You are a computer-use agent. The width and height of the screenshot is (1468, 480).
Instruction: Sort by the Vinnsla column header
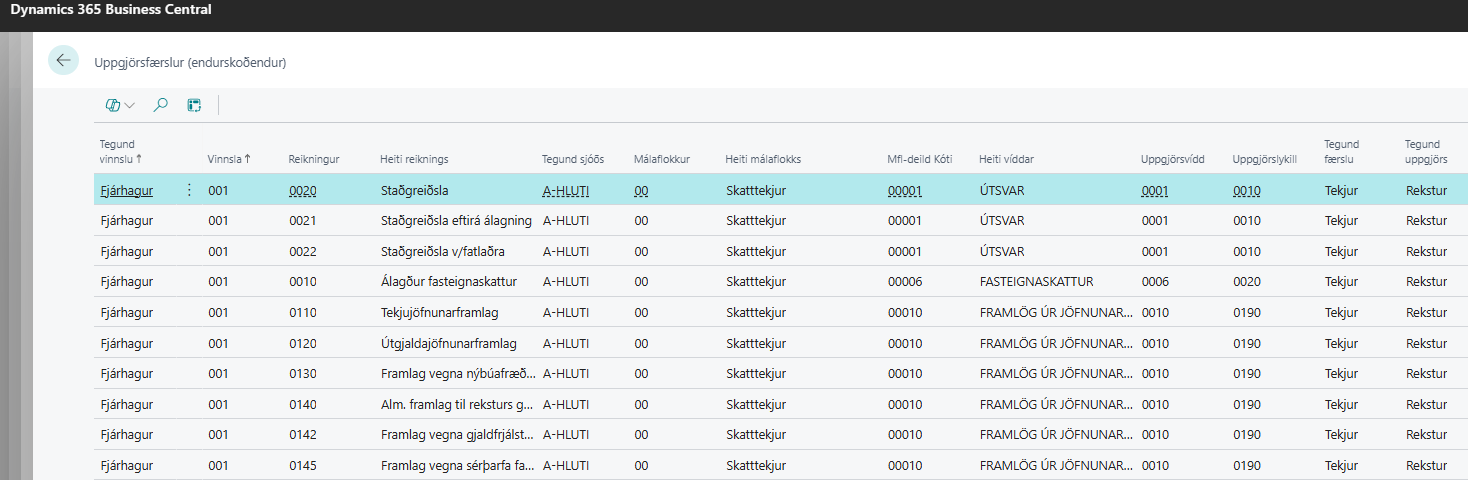pos(228,158)
